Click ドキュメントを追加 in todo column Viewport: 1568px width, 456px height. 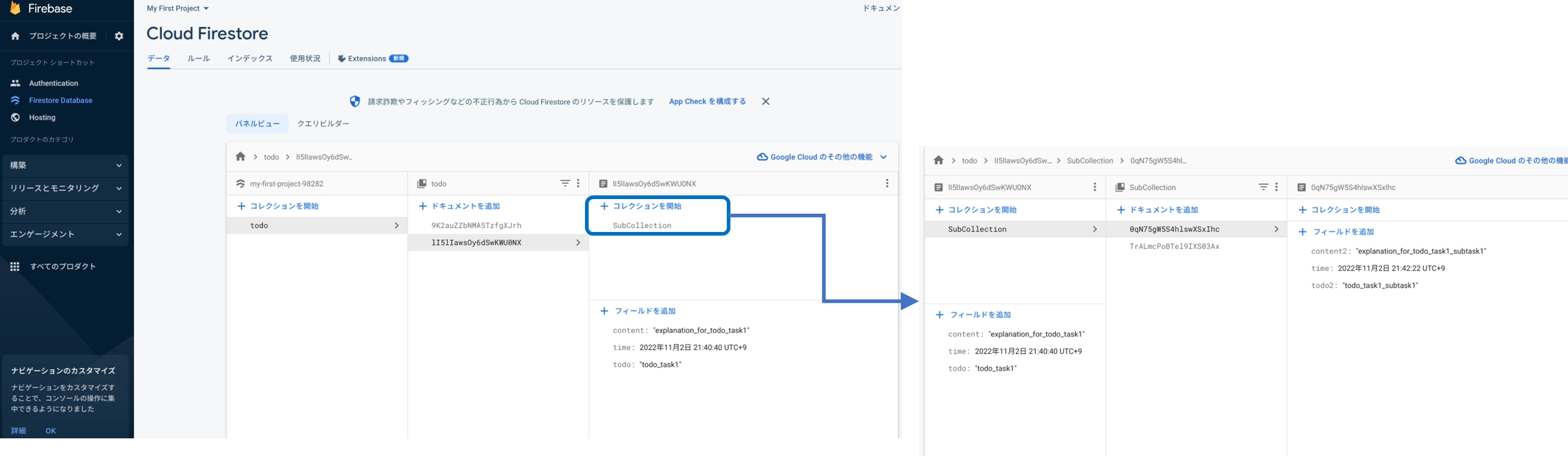click(460, 206)
